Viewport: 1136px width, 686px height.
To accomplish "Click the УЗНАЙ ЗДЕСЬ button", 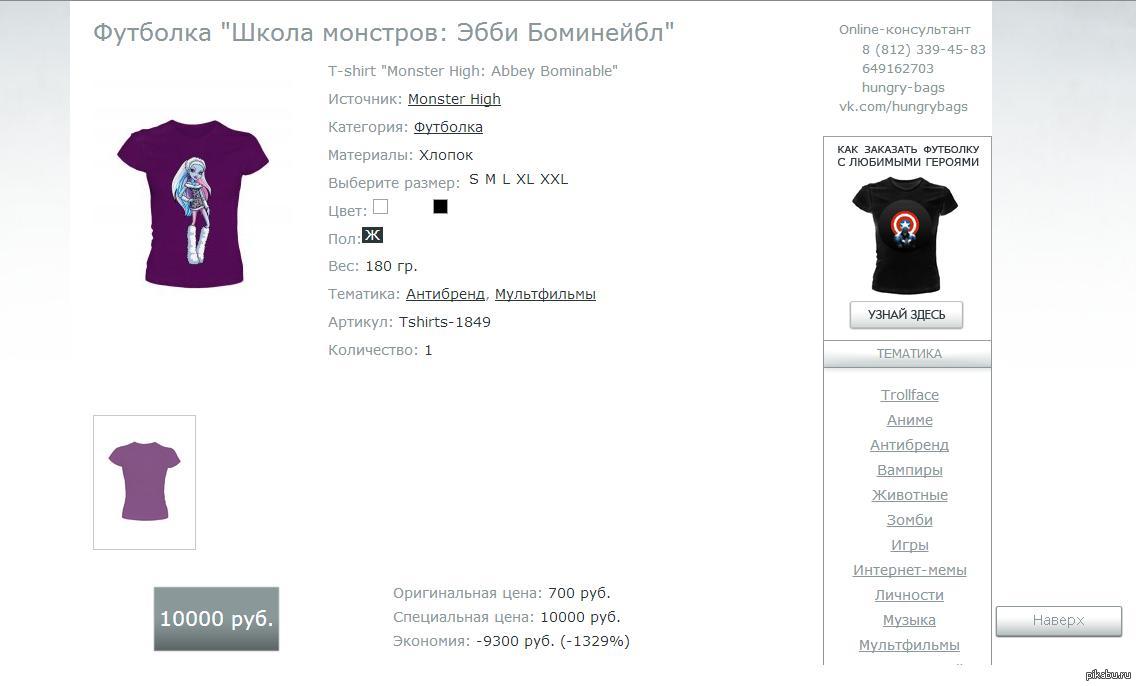I will click(x=906, y=315).
